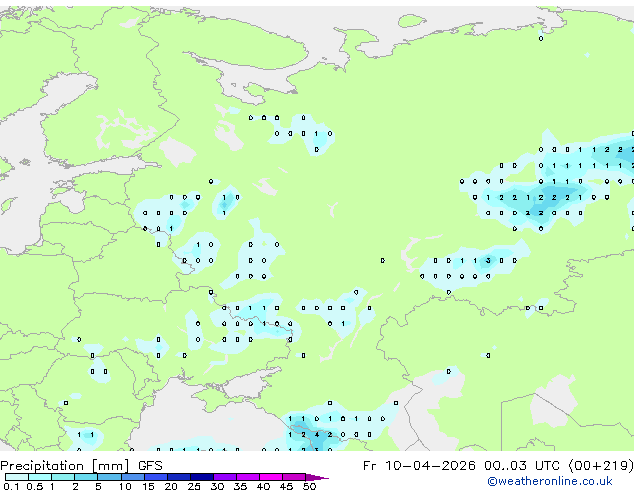Click the '10' legend label
This screenshot has width=634, height=490.
click(125, 486)
